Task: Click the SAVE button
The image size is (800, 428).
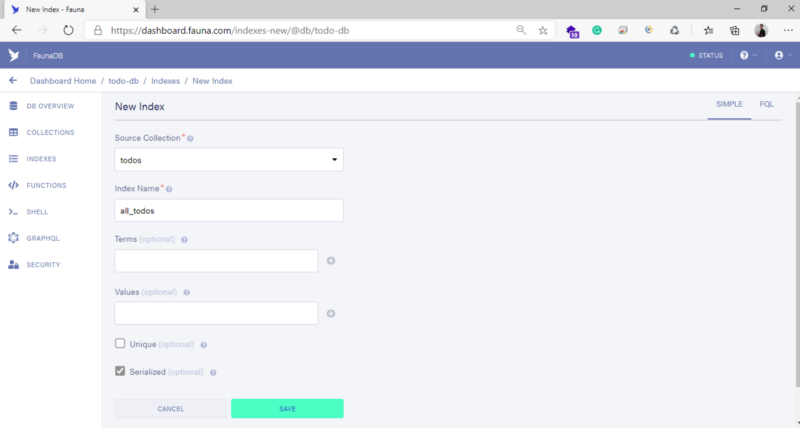Action: (x=287, y=409)
